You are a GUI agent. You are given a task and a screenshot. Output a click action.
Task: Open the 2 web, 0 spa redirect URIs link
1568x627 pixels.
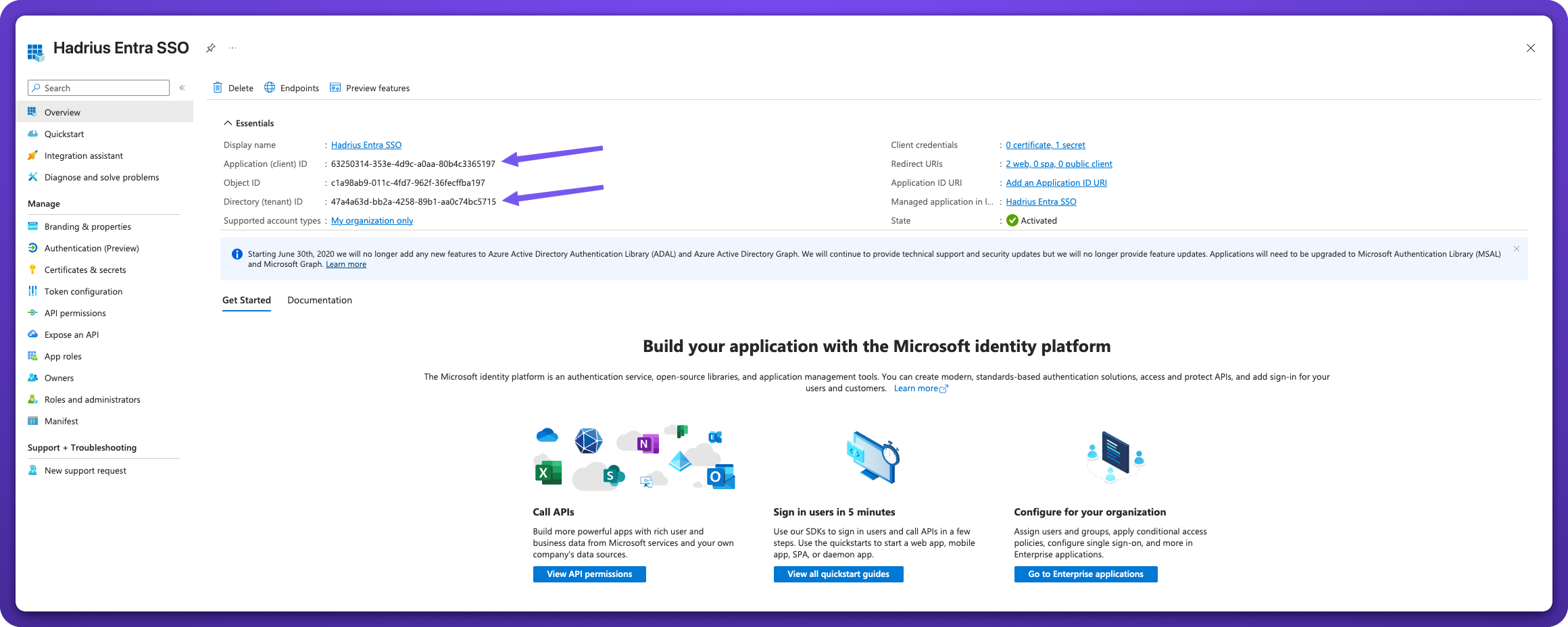tap(1059, 164)
